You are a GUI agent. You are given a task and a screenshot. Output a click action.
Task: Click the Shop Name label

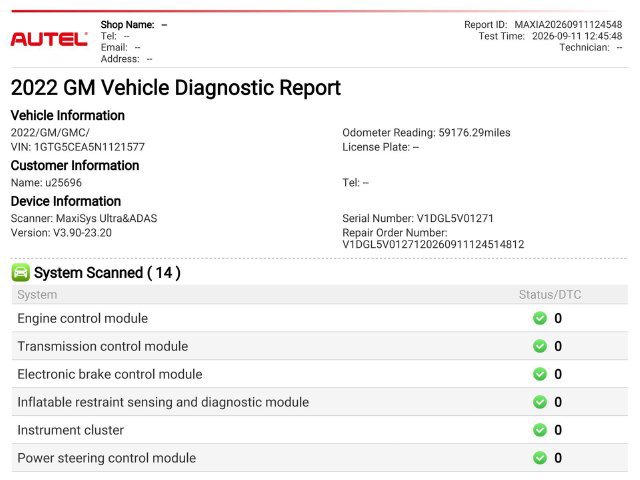pyautogui.click(x=127, y=24)
